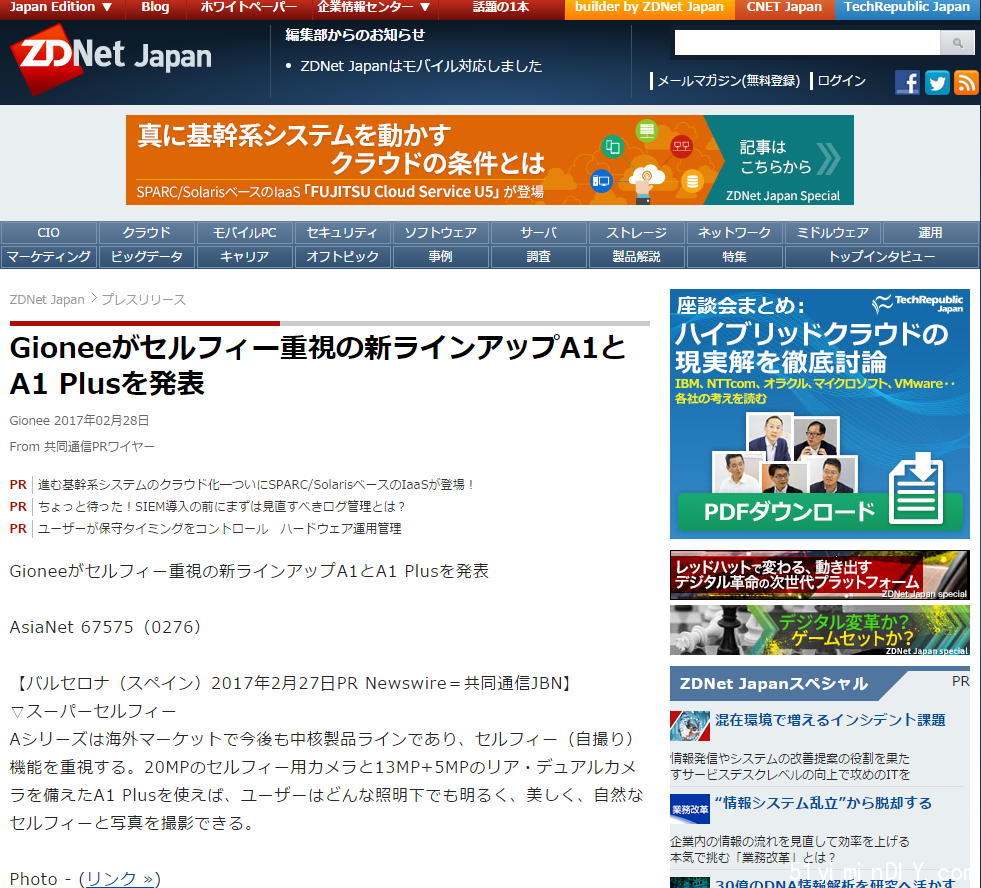Expand the 企業情報センター dropdown
This screenshot has height=888, width=981.
pyautogui.click(x=374, y=8)
